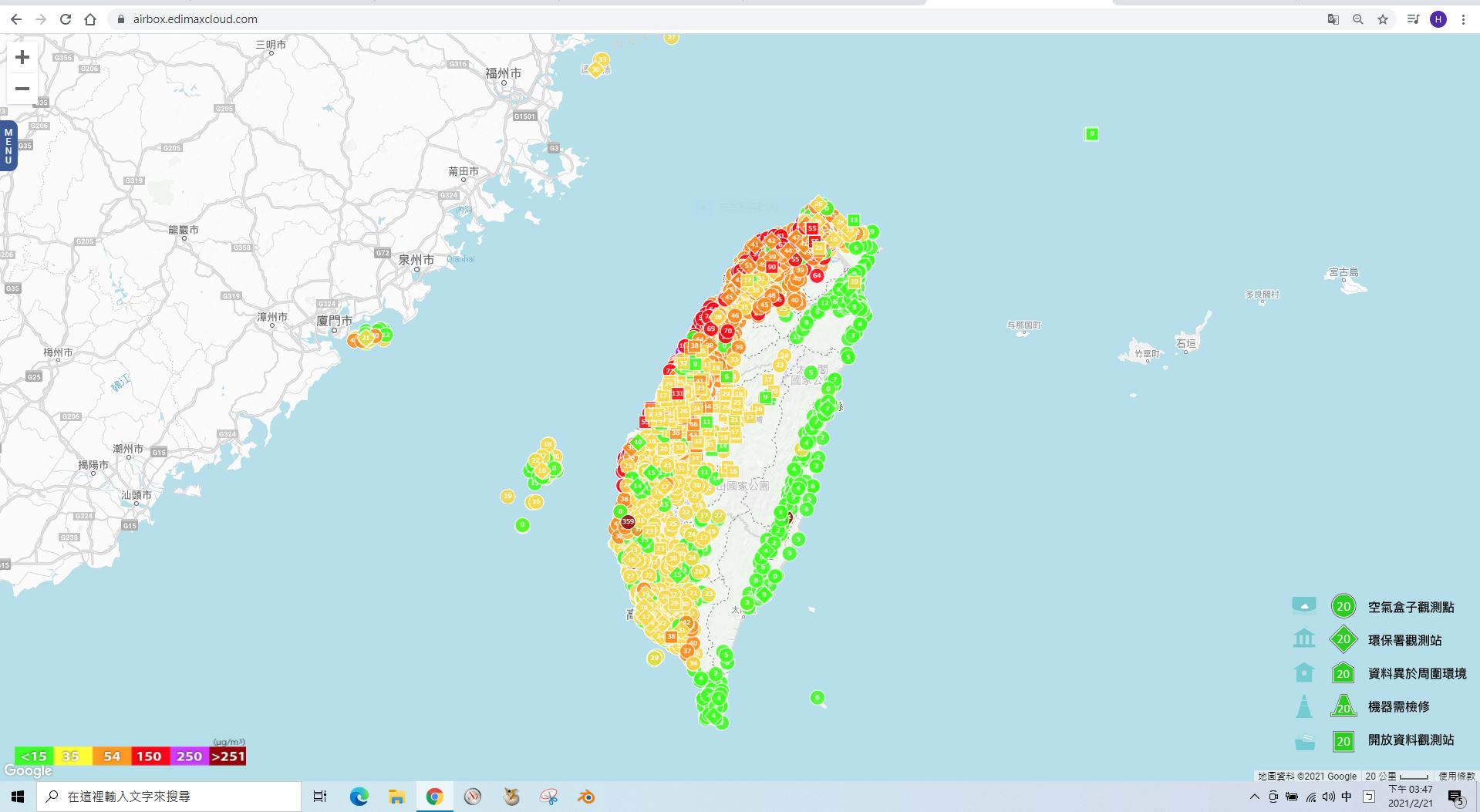This screenshot has width=1480, height=812.
Task: Open Blender from the taskbar
Action: pyautogui.click(x=586, y=797)
